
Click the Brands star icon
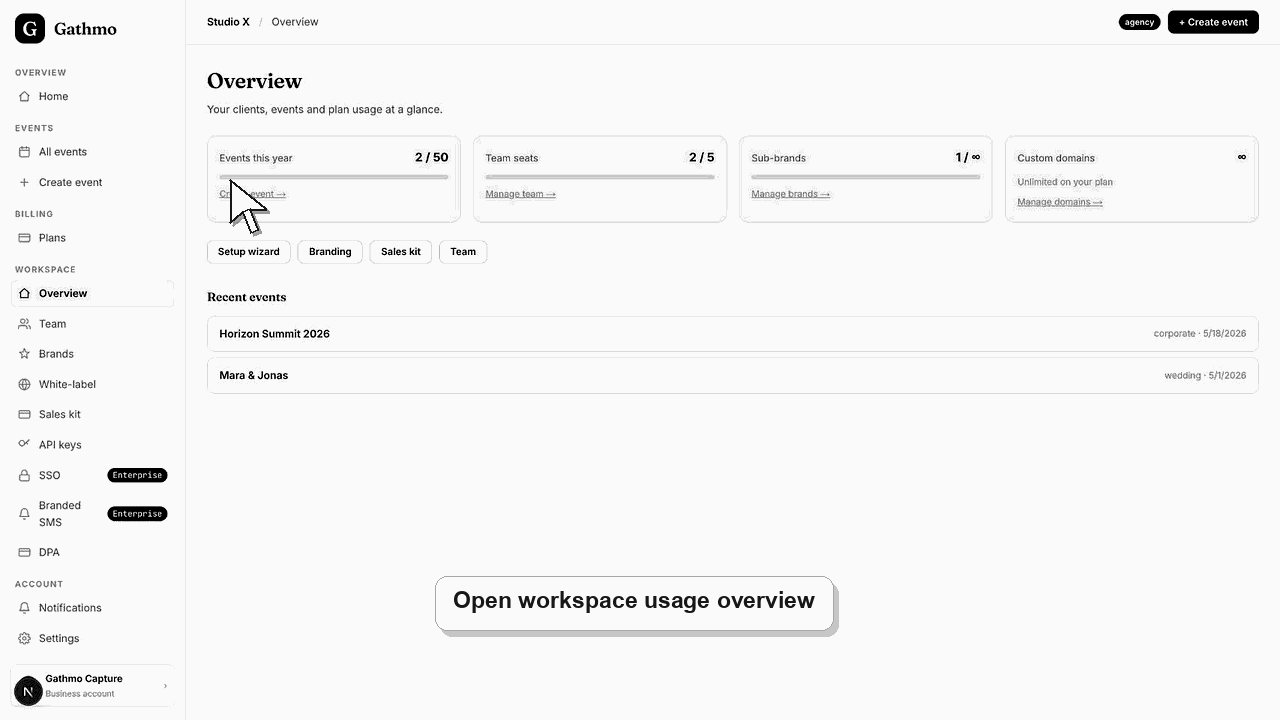pyautogui.click(x=24, y=354)
